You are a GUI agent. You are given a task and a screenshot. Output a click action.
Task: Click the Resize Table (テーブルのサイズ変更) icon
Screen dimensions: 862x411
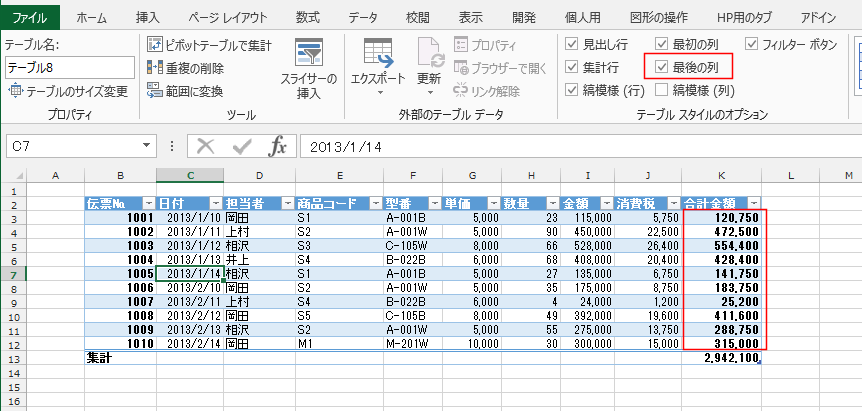tap(15, 91)
